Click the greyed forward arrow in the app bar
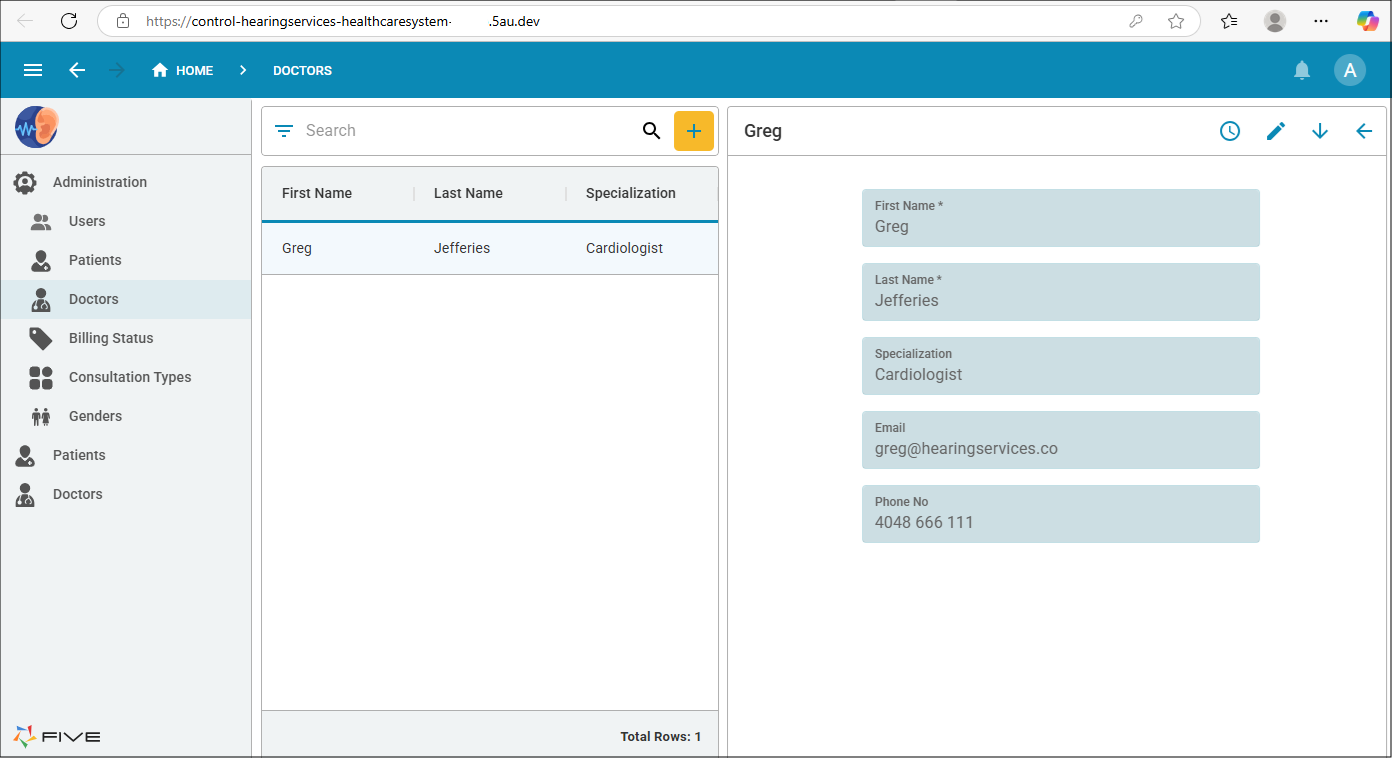The image size is (1392, 758). pyautogui.click(x=117, y=70)
